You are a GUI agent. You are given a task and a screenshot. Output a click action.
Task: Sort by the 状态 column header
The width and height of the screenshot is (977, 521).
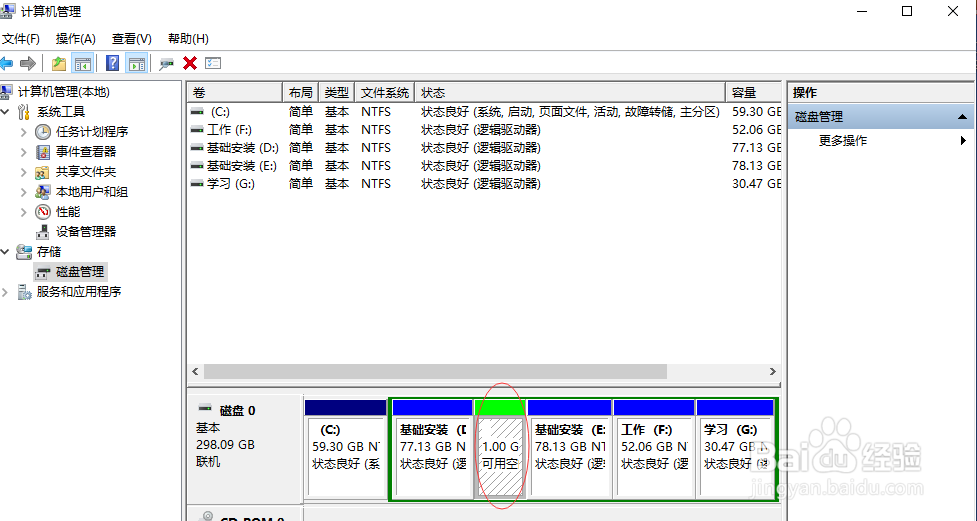pyautogui.click(x=570, y=92)
